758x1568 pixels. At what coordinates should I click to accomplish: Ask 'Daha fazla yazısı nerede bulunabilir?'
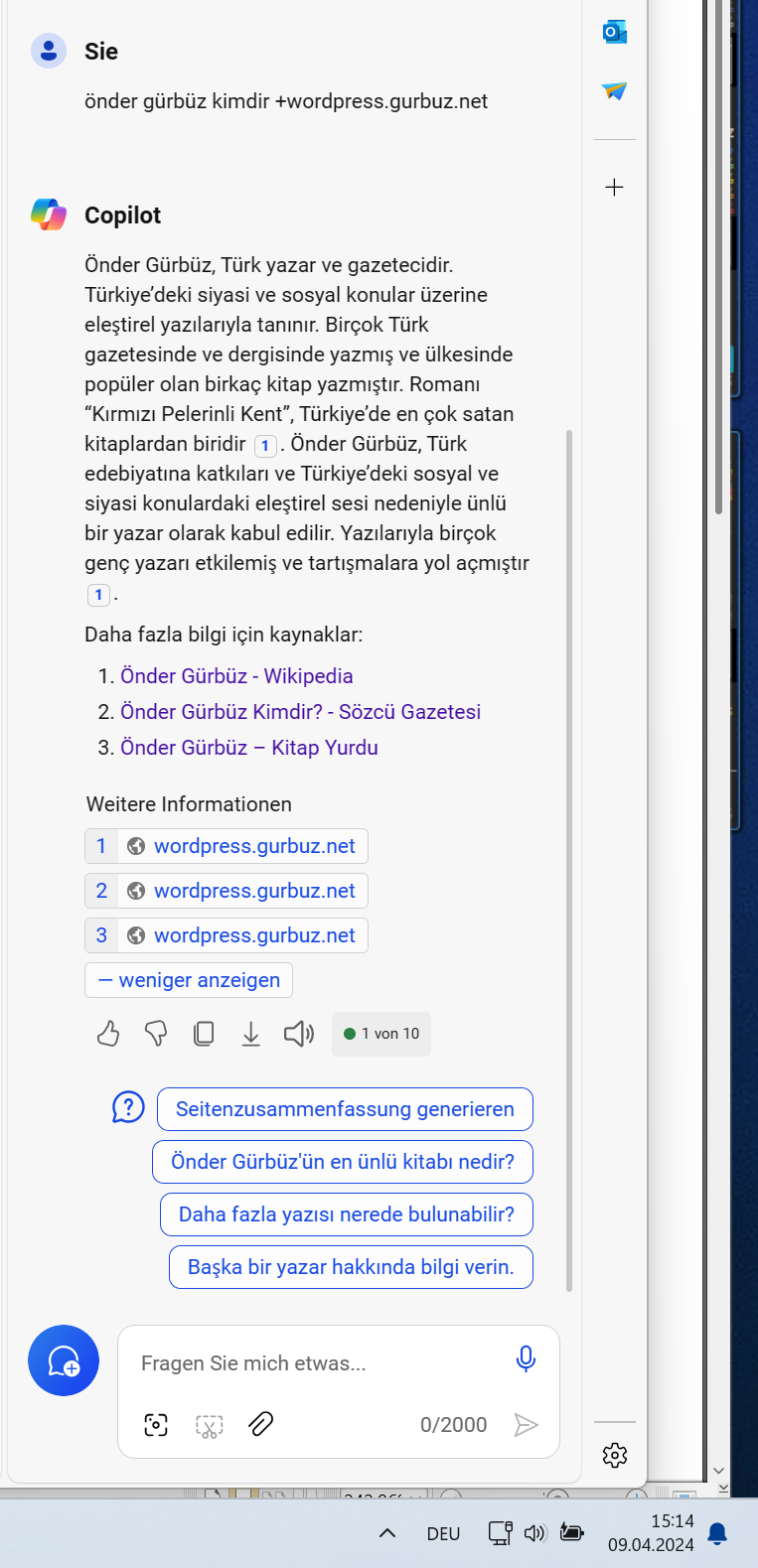347,1214
